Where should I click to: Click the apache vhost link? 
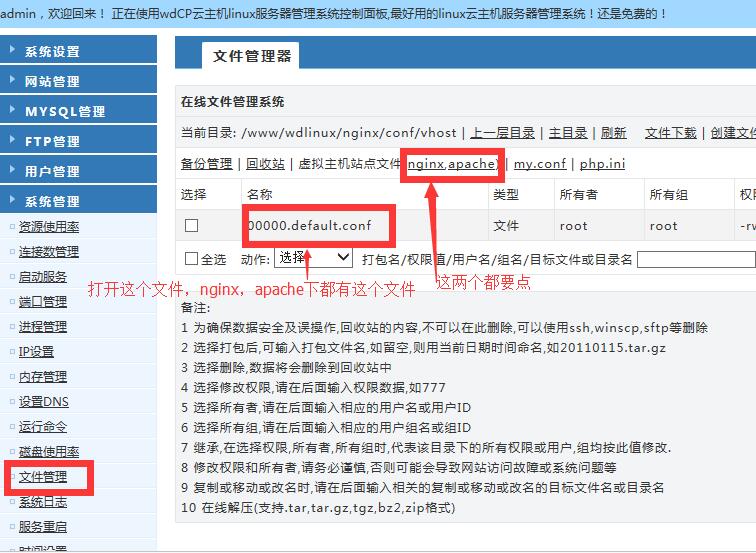tap(471, 163)
